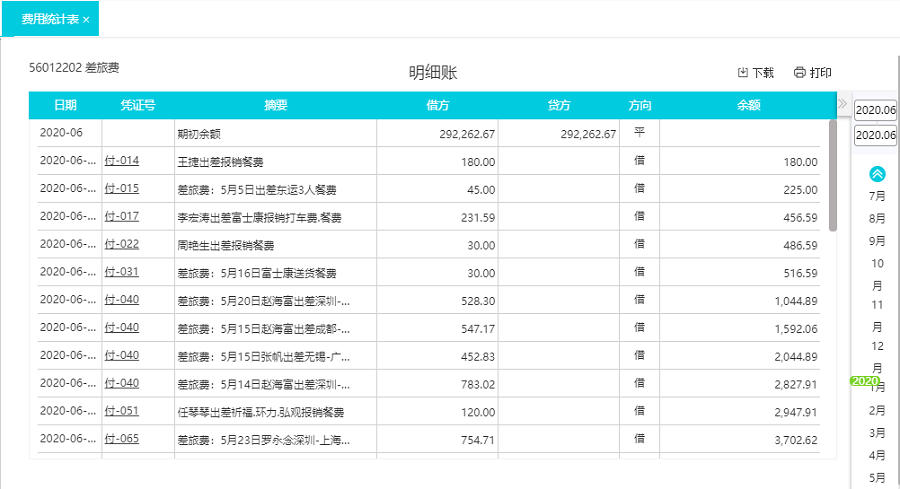Image resolution: width=900 pixels, height=489 pixels.
Task: Select 3月 in the month list
Action: [877, 433]
